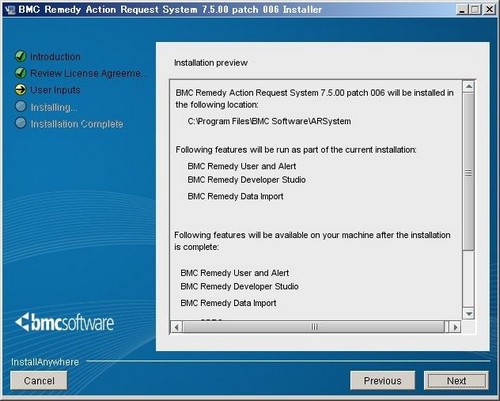Select the Installing... step label
This screenshot has width=500, height=401.
point(54,107)
